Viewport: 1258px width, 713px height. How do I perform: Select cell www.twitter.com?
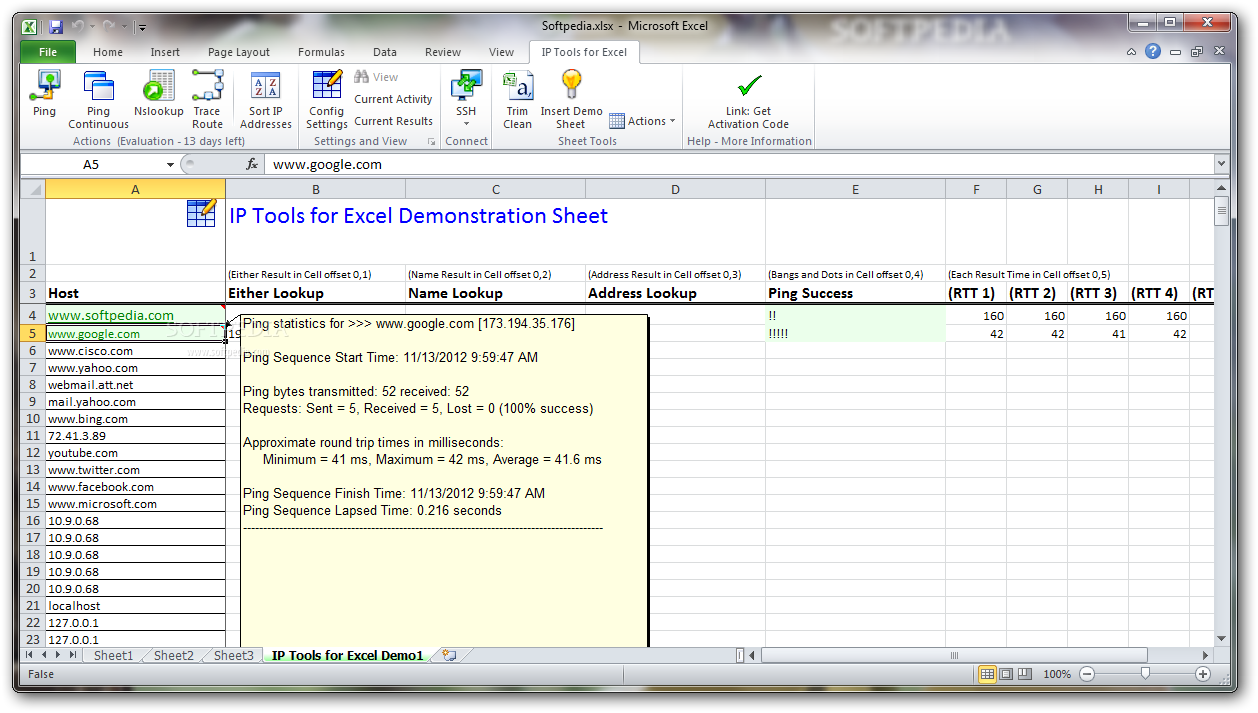tap(135, 470)
